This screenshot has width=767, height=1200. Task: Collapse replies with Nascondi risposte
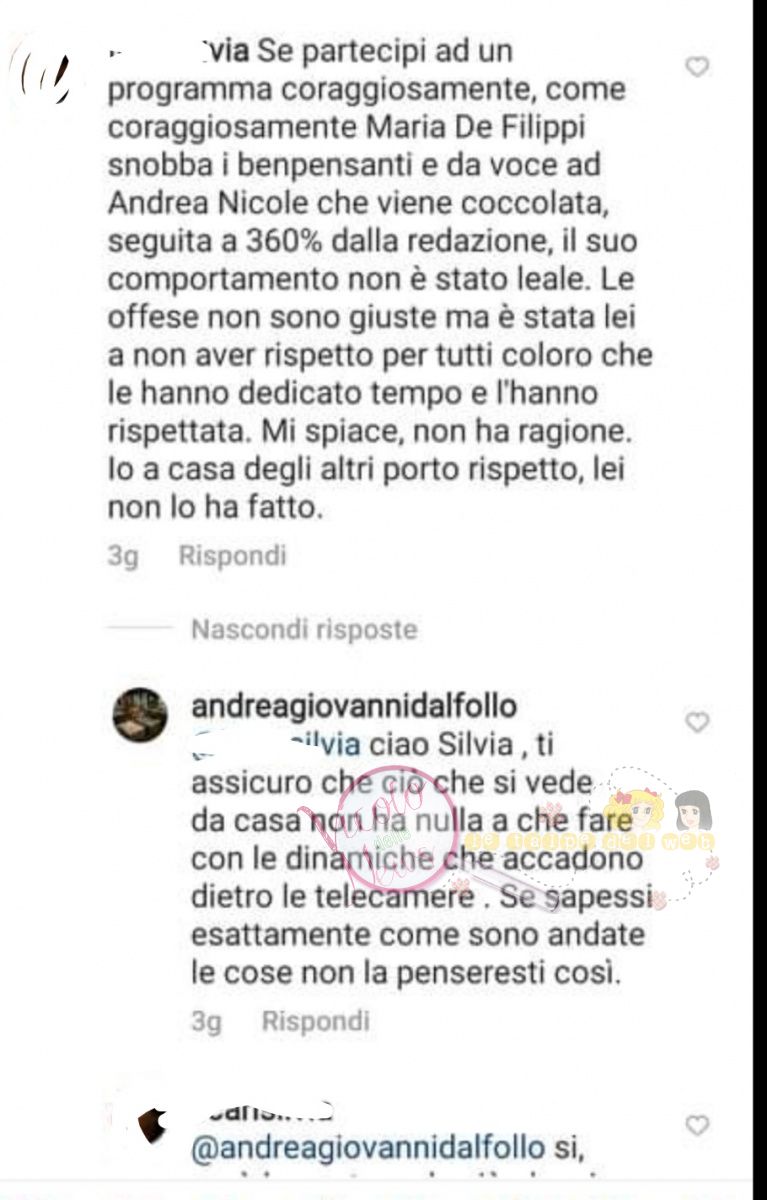[x=304, y=629]
